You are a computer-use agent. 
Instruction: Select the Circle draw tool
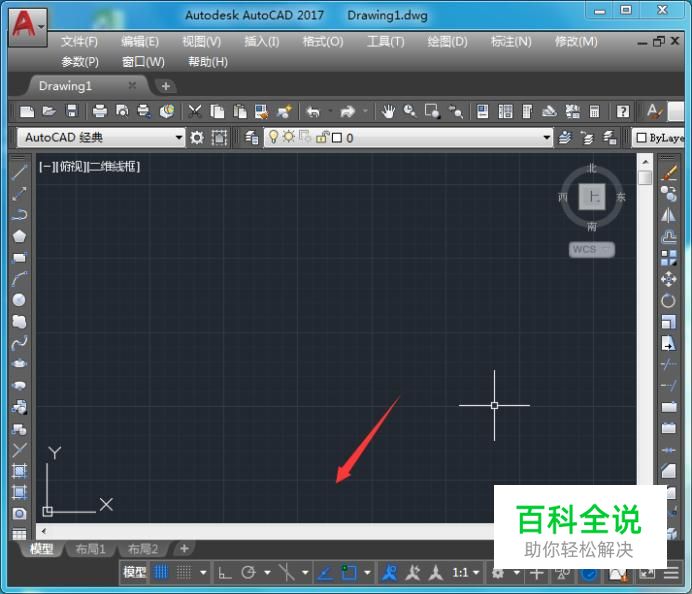tap(19, 300)
